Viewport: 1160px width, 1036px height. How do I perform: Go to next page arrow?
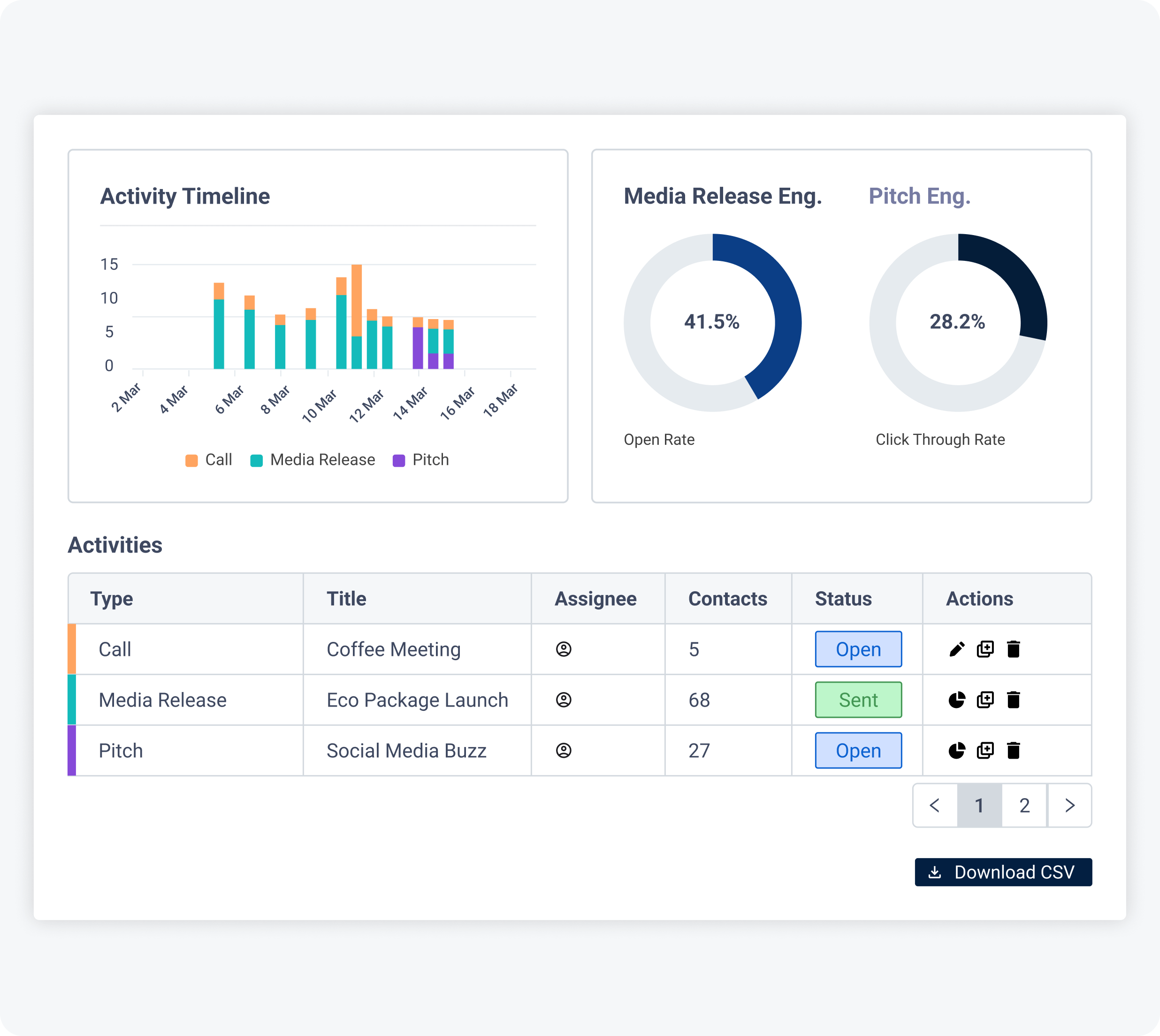[1069, 806]
